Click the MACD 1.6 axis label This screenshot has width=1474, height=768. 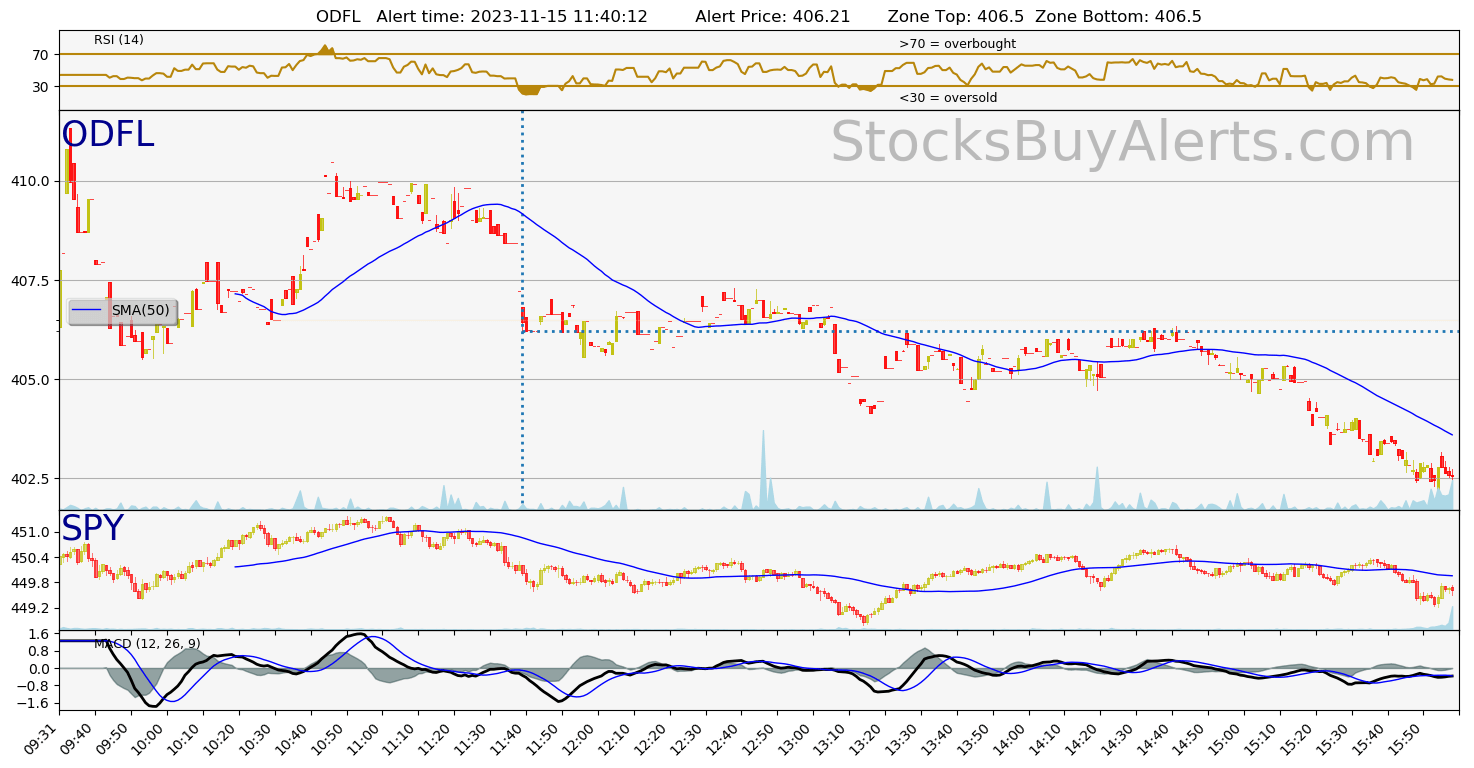coord(41,634)
